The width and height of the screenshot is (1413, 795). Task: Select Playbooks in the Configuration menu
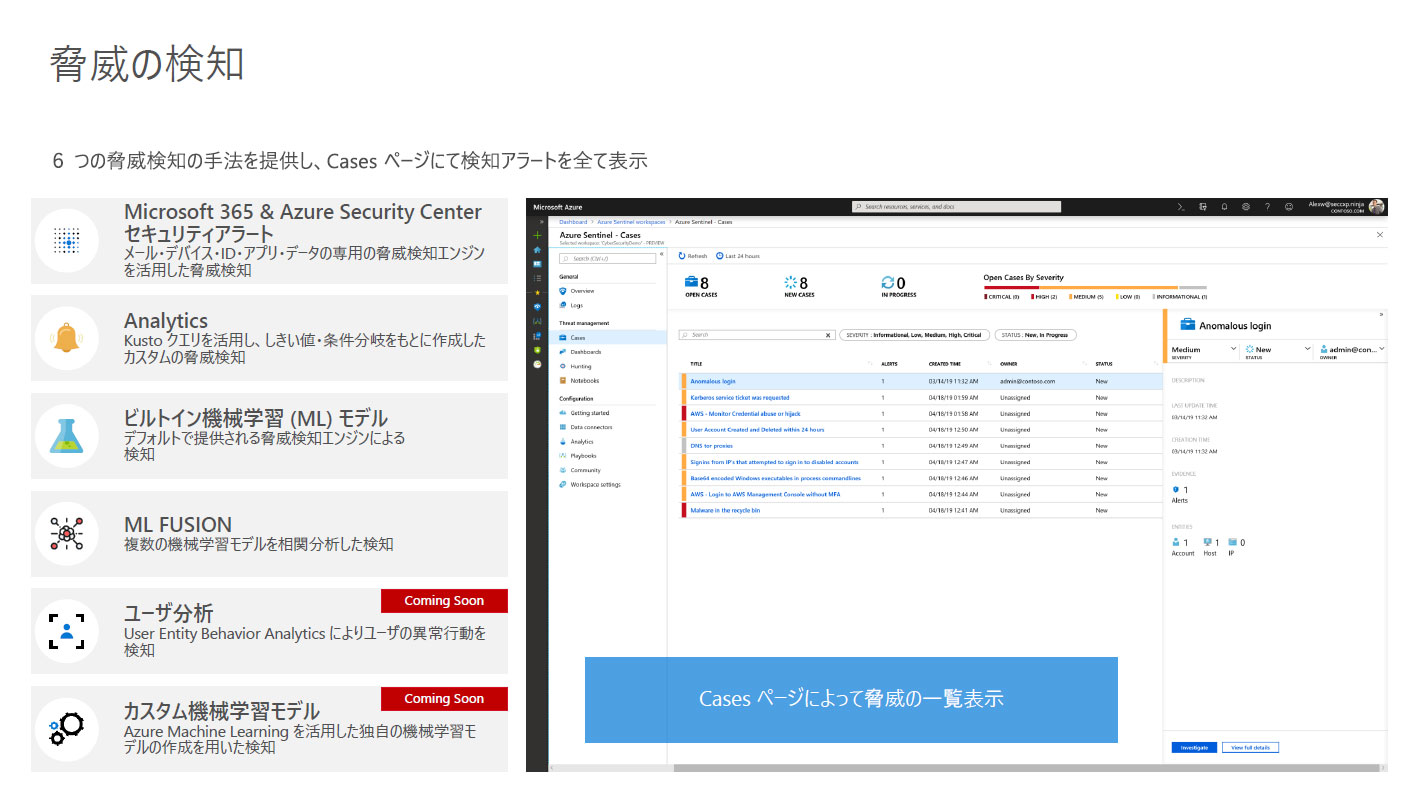coord(583,456)
